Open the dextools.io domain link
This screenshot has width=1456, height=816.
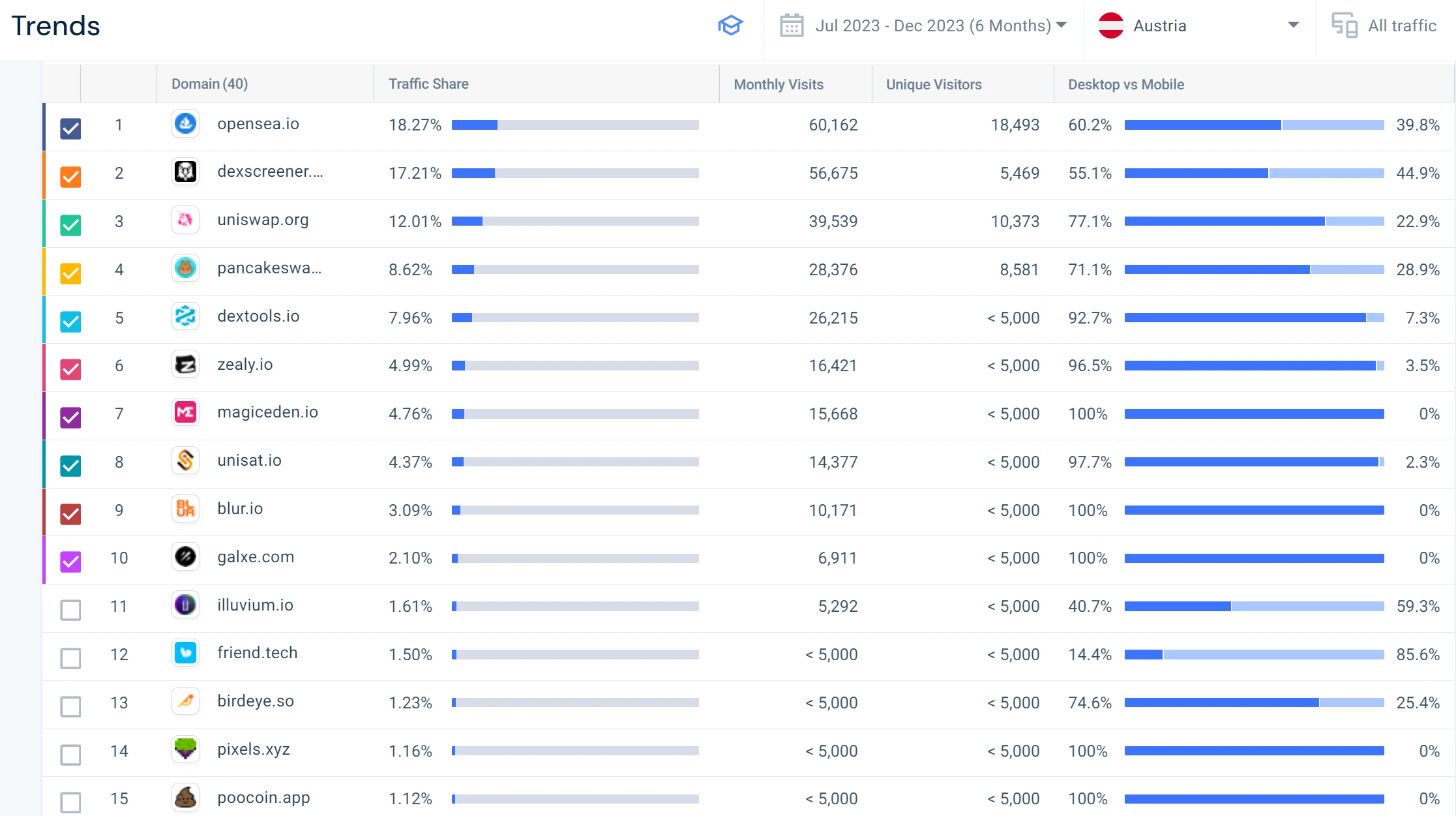tap(258, 316)
